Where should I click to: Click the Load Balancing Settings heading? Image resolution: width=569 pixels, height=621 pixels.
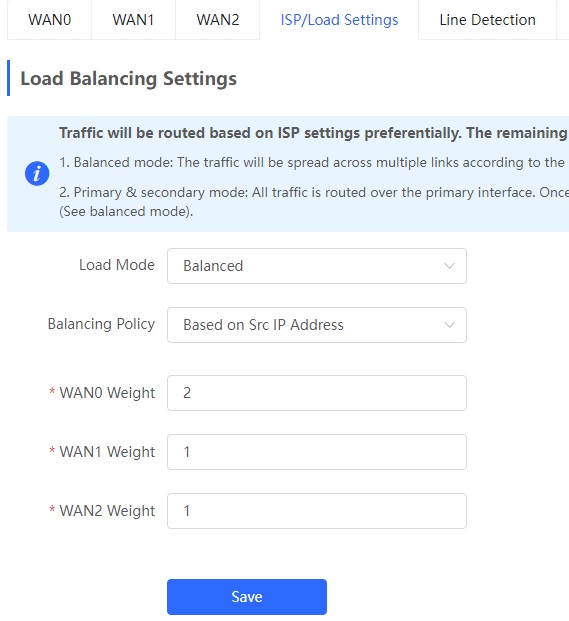[128, 78]
